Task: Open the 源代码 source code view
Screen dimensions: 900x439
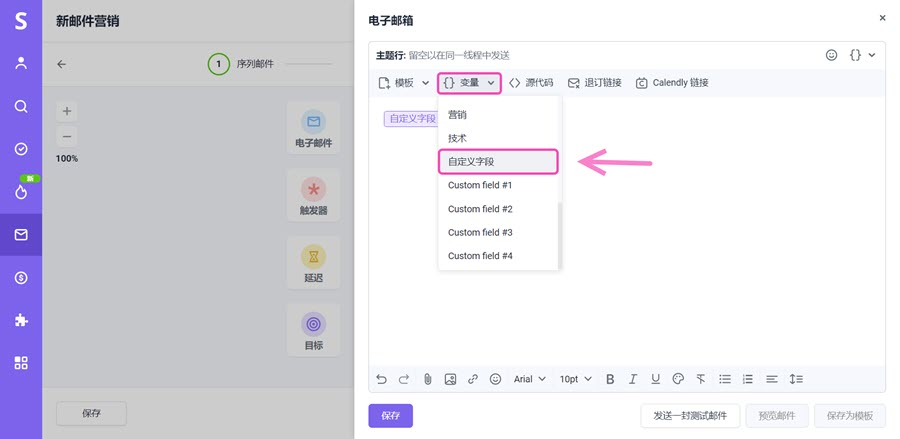Action: [x=531, y=83]
